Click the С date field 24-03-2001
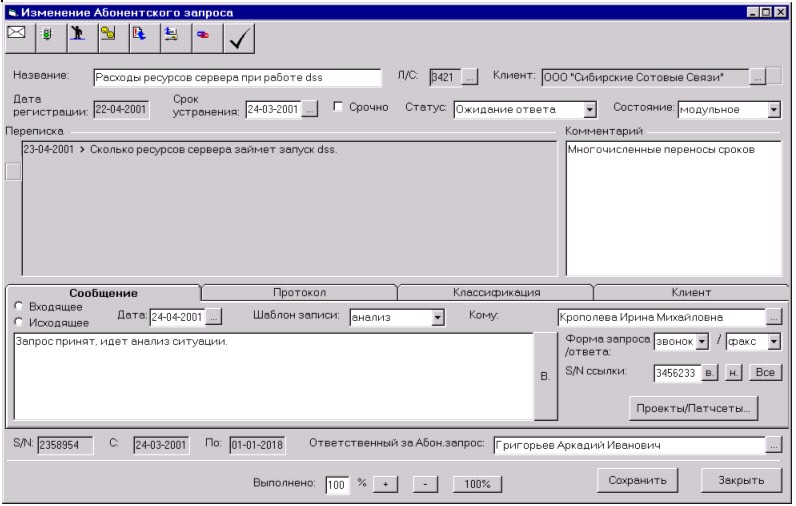Viewport: 796px width, 506px height. (161, 445)
